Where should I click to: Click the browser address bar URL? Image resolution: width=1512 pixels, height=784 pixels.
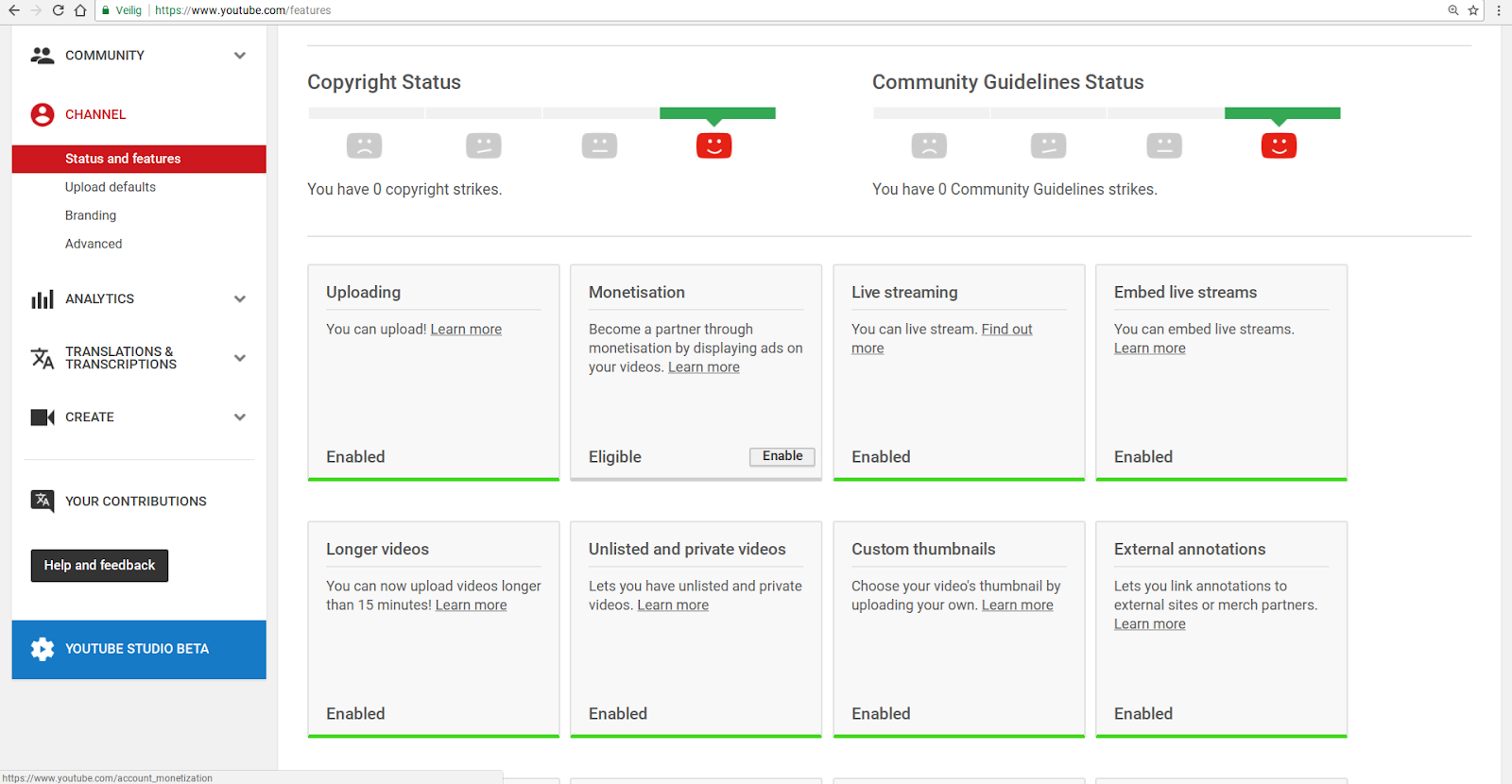point(243,10)
